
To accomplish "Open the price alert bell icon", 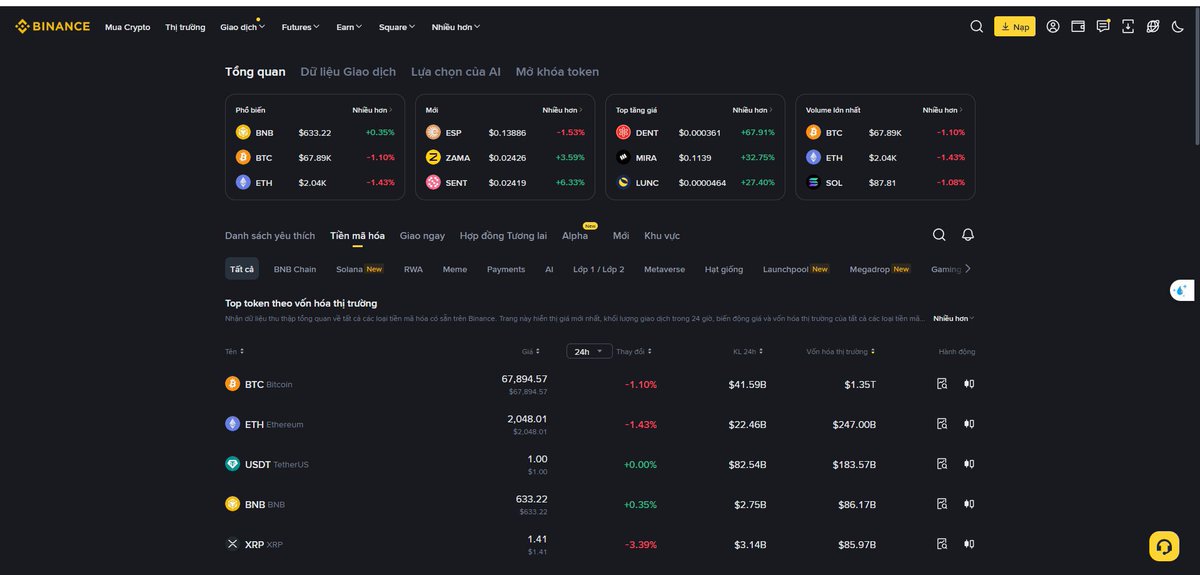I will (968, 235).
